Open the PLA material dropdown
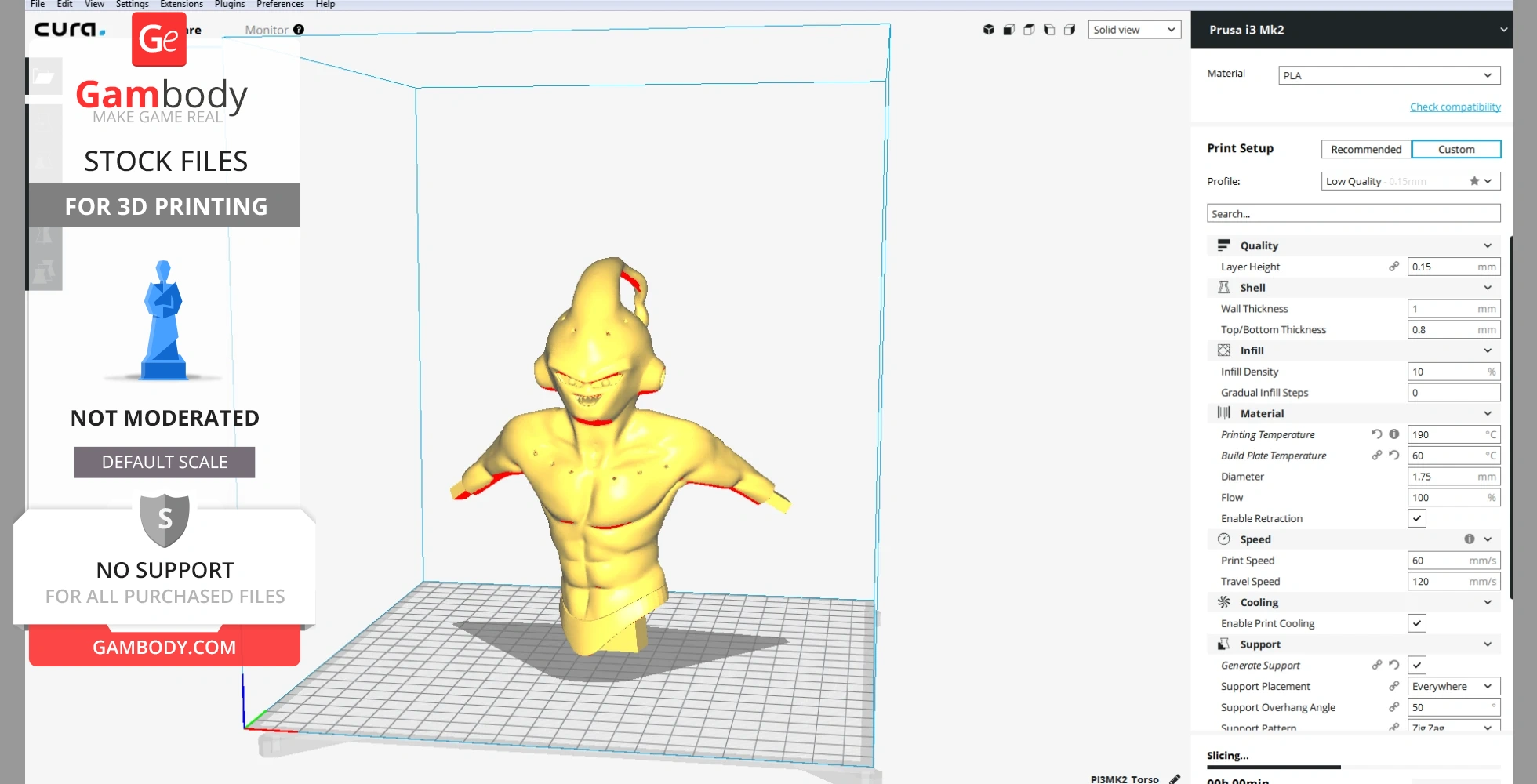Image resolution: width=1537 pixels, height=784 pixels. pos(1388,75)
